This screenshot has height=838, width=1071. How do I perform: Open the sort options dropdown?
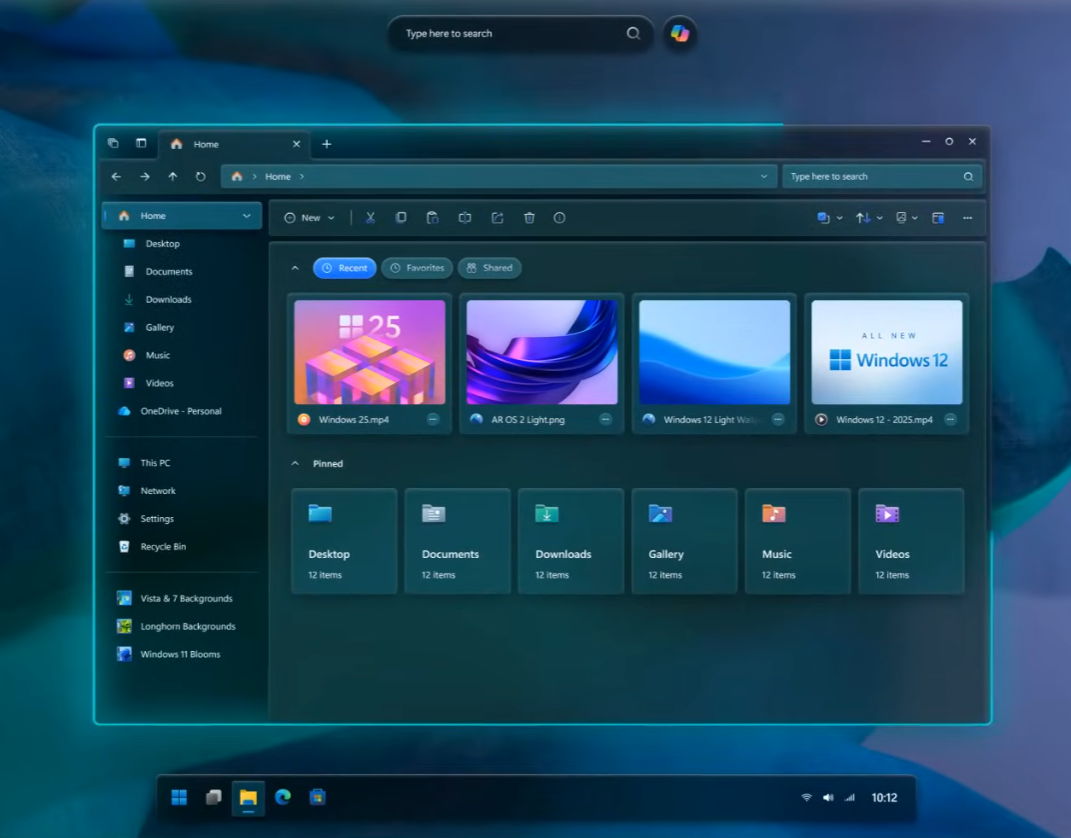pos(868,218)
